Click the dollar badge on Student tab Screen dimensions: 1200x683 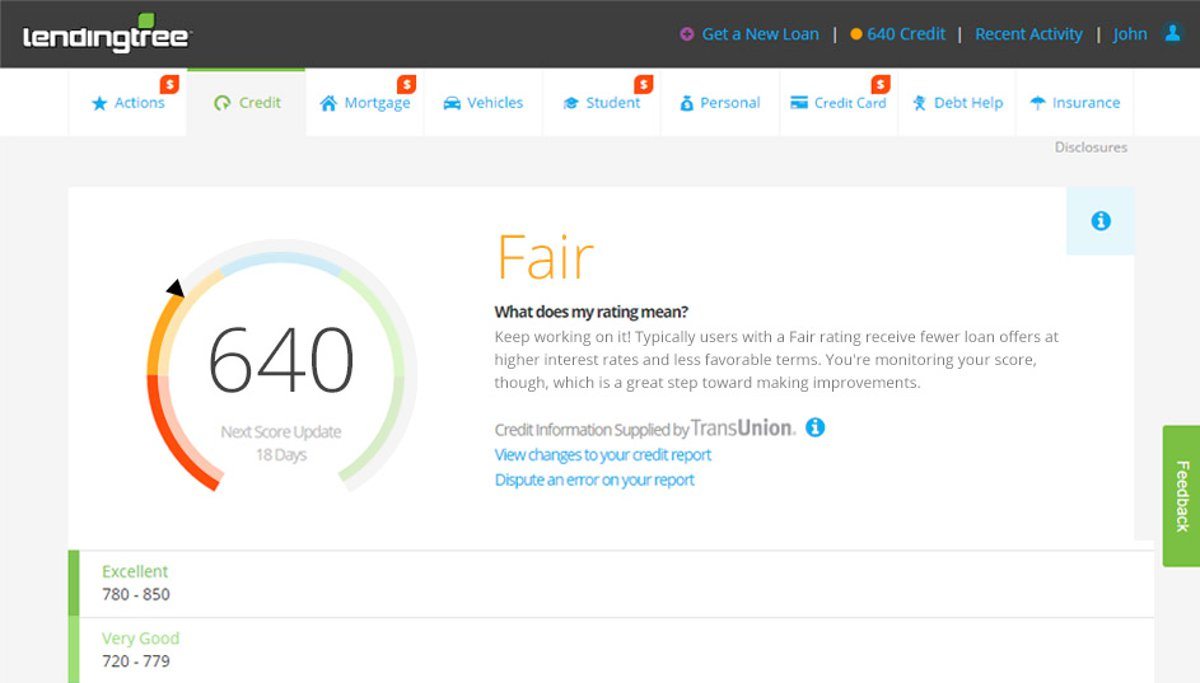coord(643,84)
